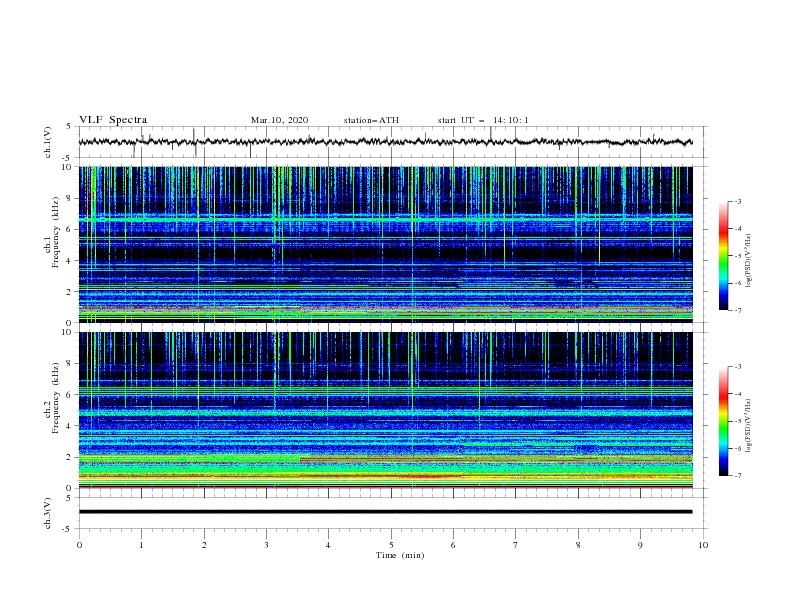The width and height of the screenshot is (792, 612).
Task: Click the date 'Mar.10, 2020'
Action: click(279, 120)
